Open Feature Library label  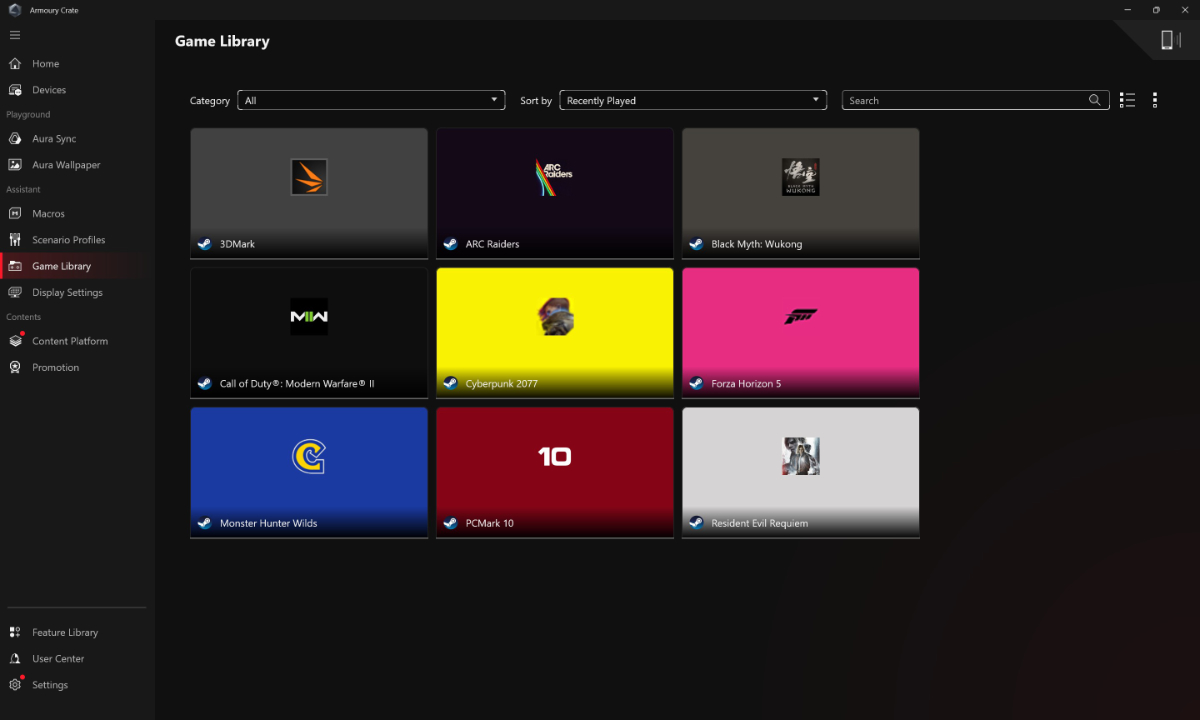[65, 633]
